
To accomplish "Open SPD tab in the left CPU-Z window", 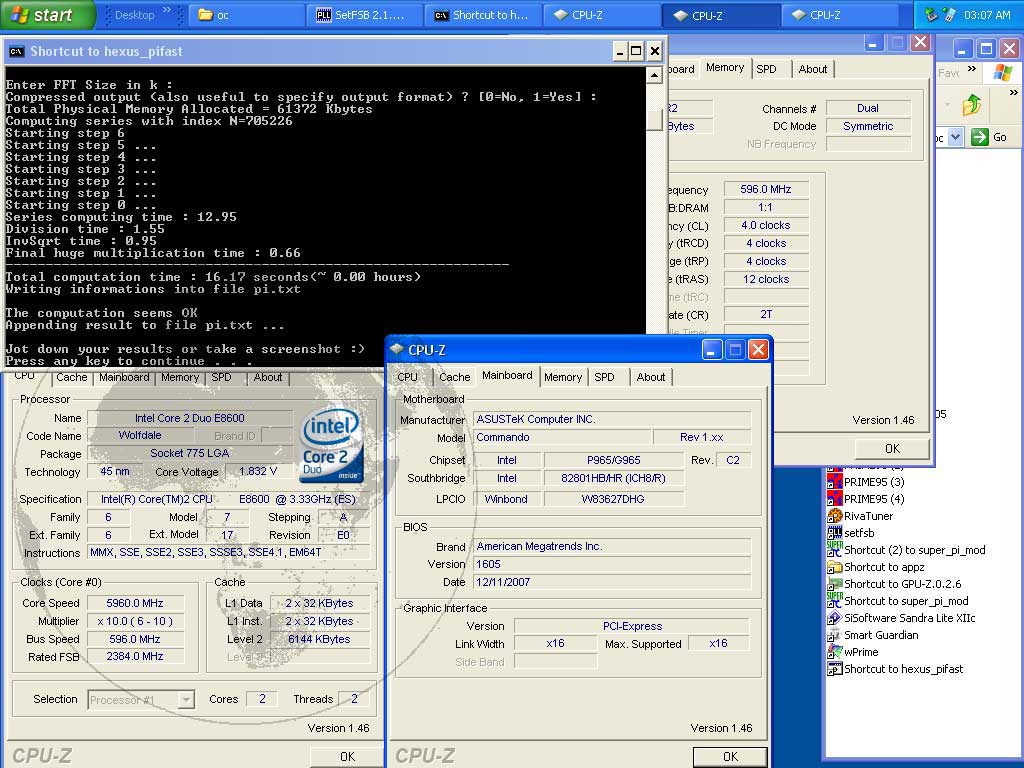I will pos(221,377).
